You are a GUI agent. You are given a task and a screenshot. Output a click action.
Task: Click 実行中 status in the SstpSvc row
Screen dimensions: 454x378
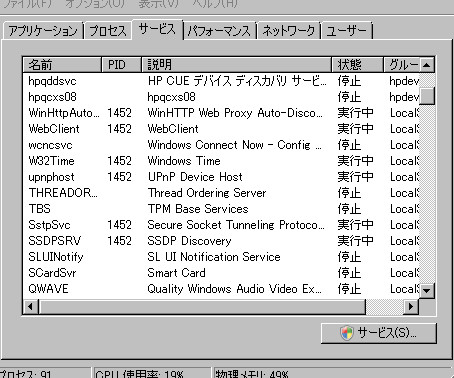355,225
